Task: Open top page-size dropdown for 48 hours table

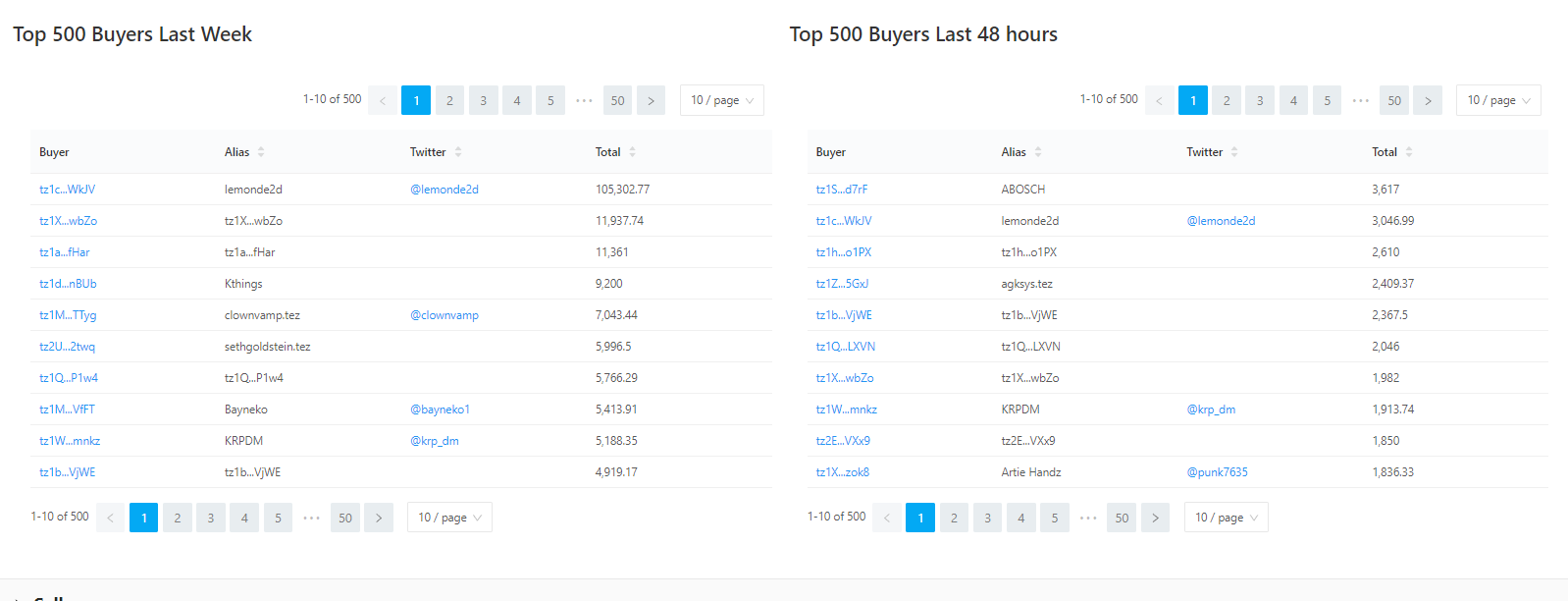Action: [1498, 100]
